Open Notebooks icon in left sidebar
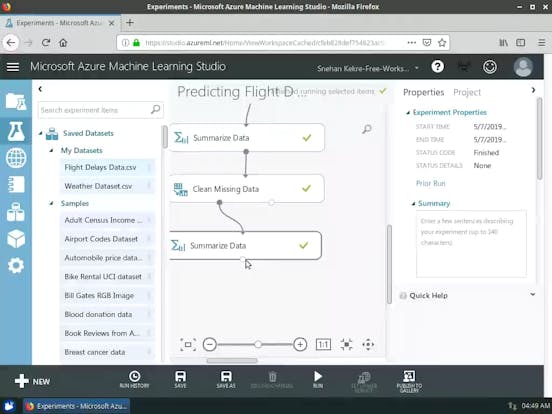Screen dimensions: 552x414 click(x=16, y=184)
